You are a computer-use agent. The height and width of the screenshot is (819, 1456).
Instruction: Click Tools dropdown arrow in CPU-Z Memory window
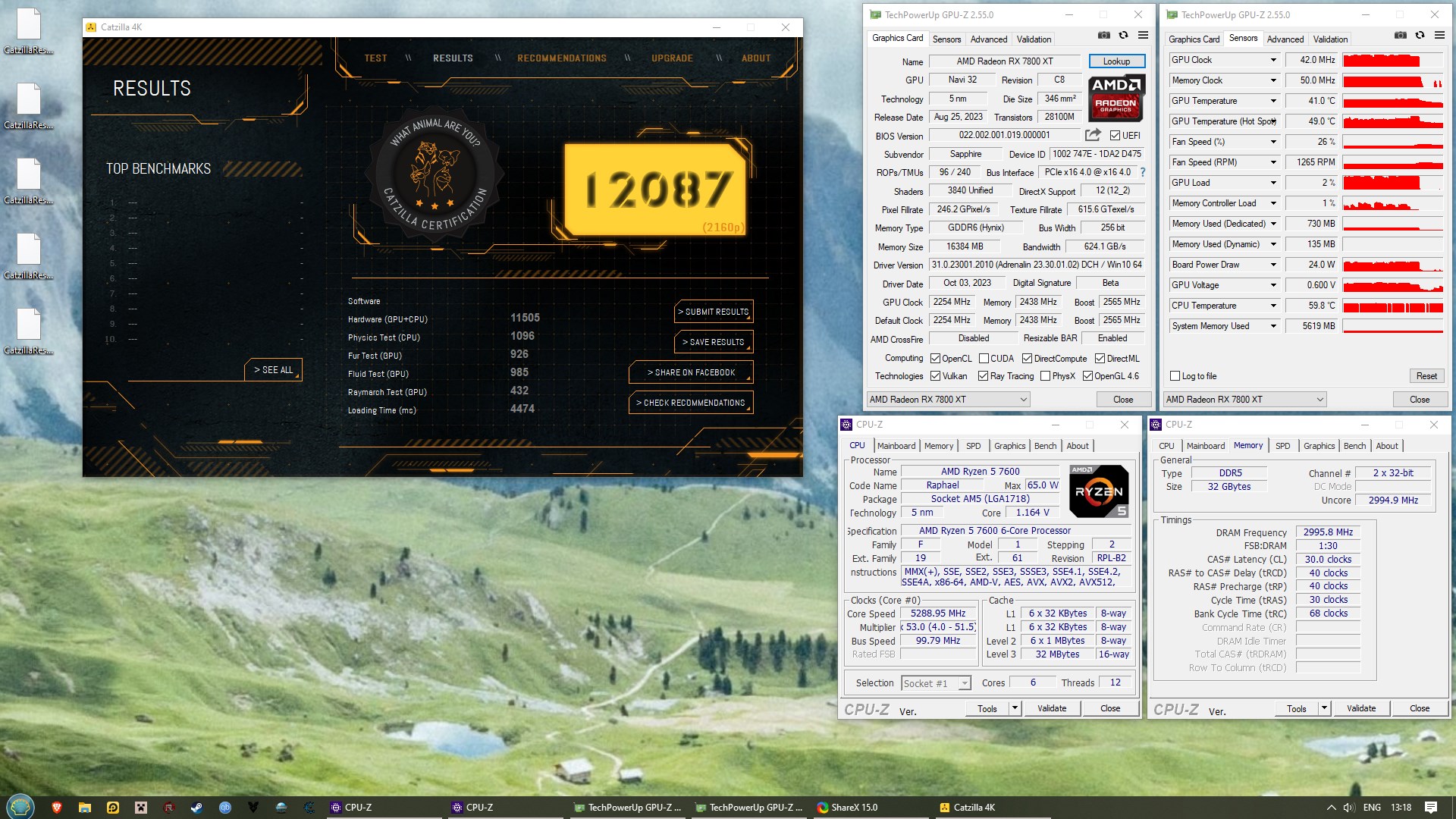coord(1324,708)
